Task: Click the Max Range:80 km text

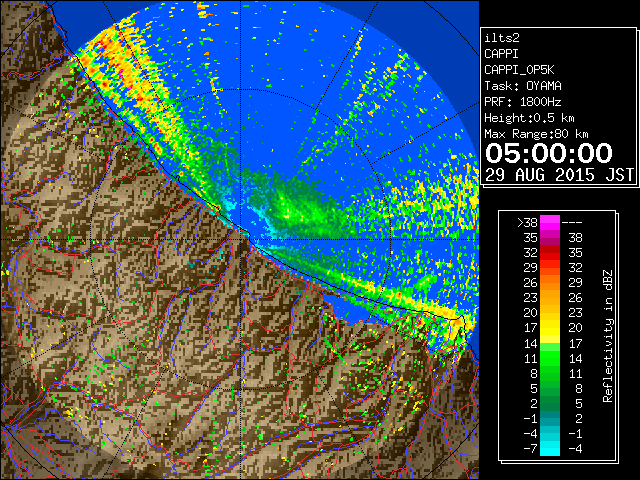Action: 536,134
